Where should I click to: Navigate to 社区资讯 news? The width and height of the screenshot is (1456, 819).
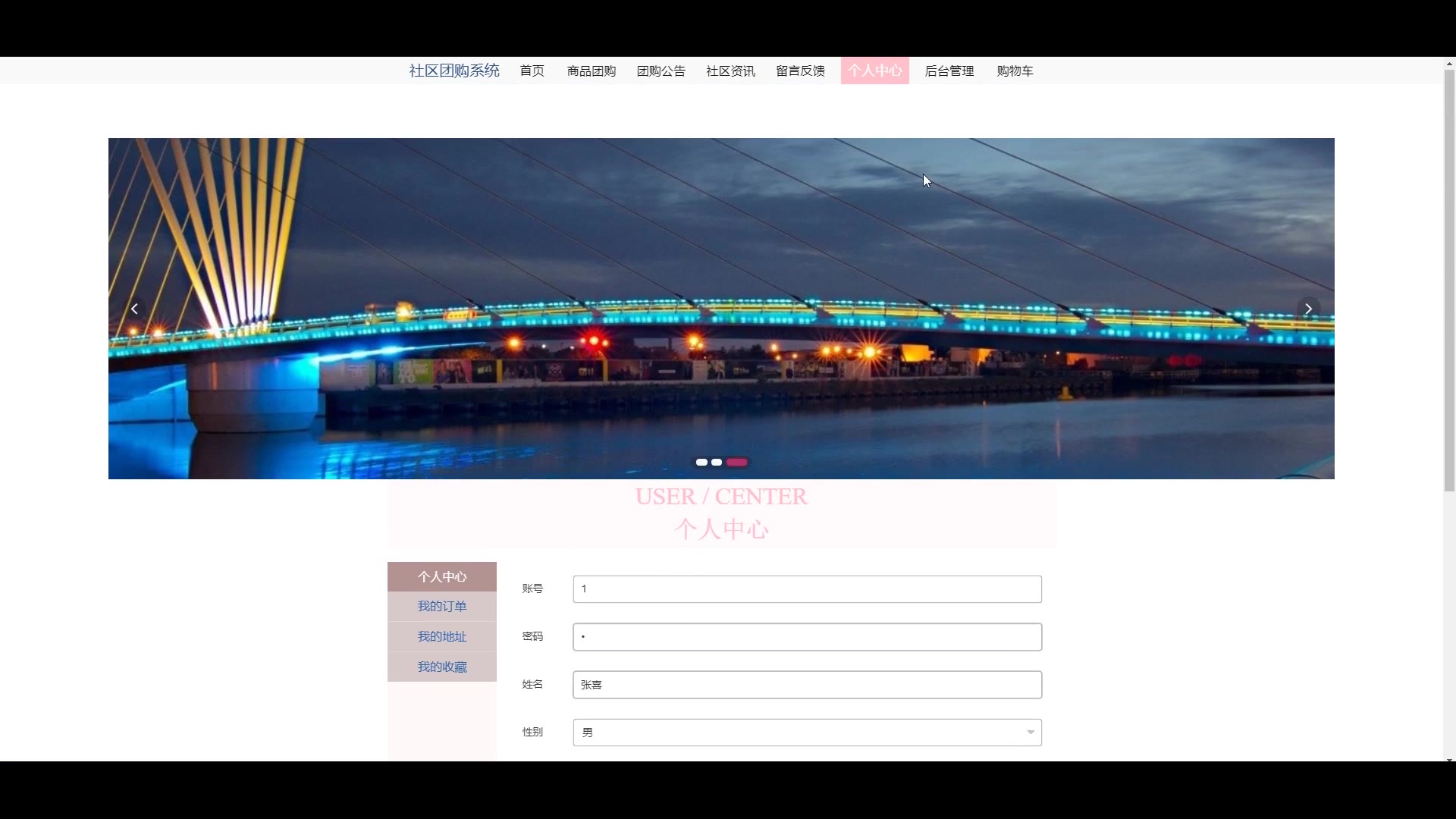(x=730, y=71)
